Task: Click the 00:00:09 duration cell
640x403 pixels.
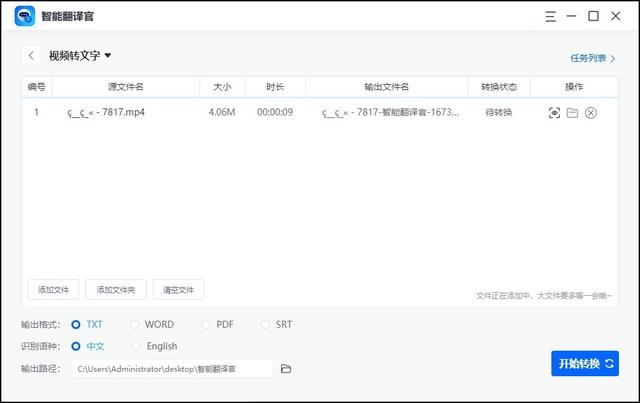Action: (275, 112)
